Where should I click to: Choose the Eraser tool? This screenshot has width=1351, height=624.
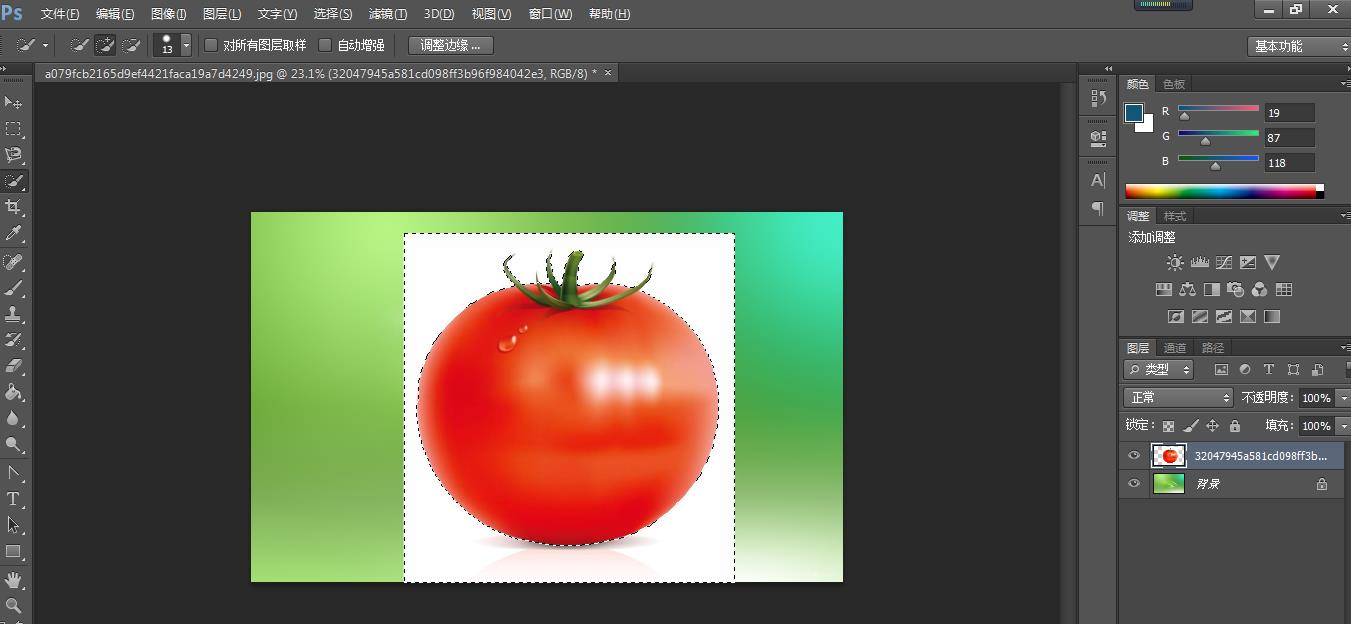click(x=13, y=366)
